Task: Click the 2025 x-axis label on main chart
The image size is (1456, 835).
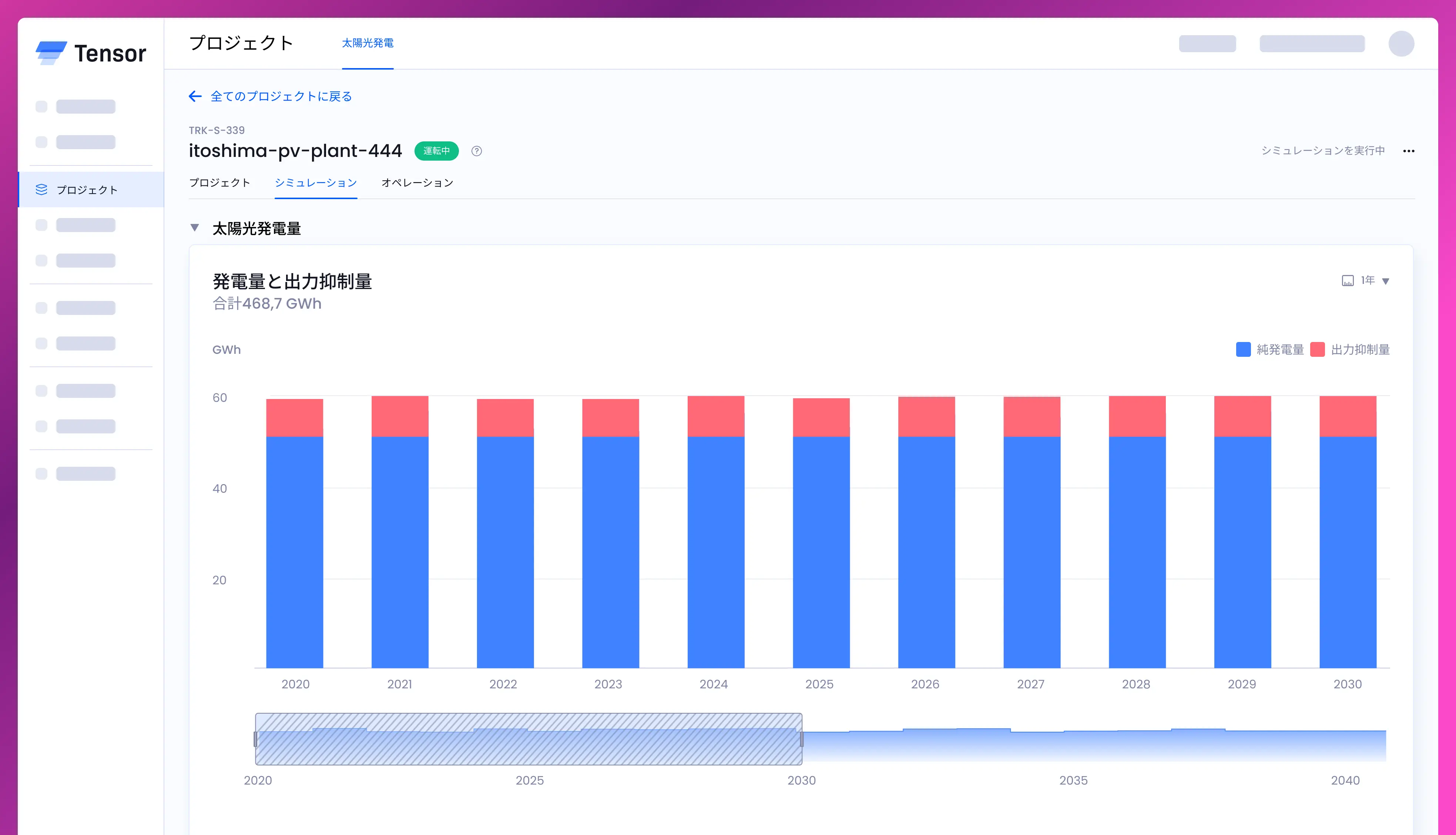Action: pyautogui.click(x=819, y=684)
